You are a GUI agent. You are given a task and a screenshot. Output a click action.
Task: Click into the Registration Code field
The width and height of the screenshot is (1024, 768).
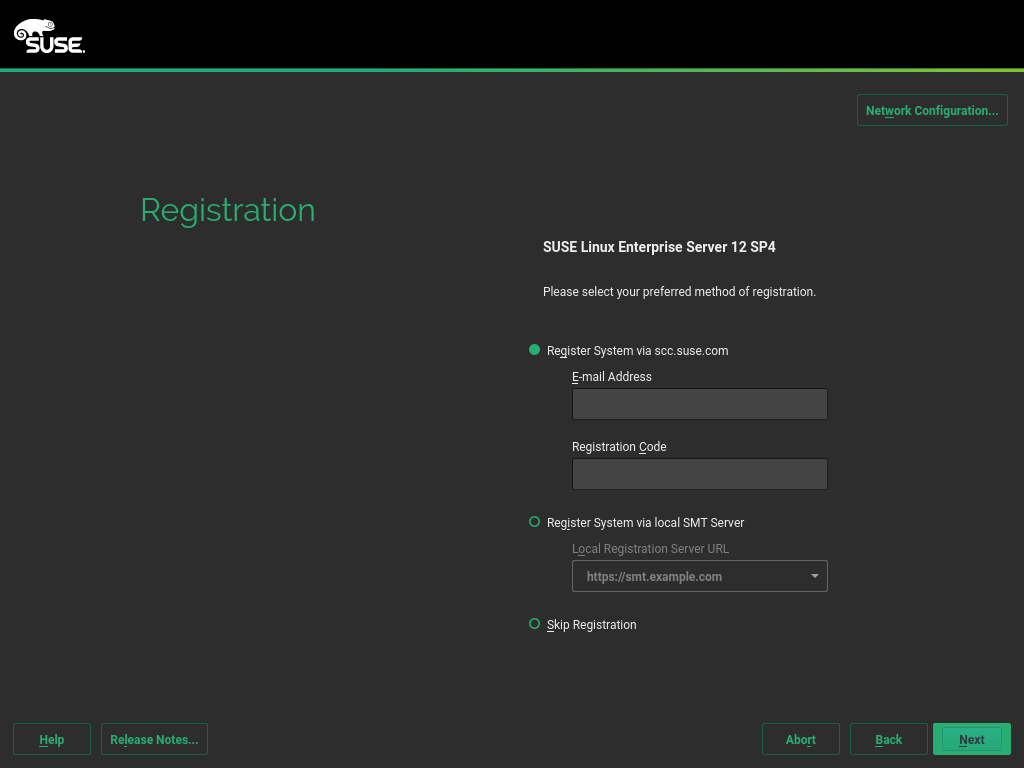pyautogui.click(x=699, y=474)
